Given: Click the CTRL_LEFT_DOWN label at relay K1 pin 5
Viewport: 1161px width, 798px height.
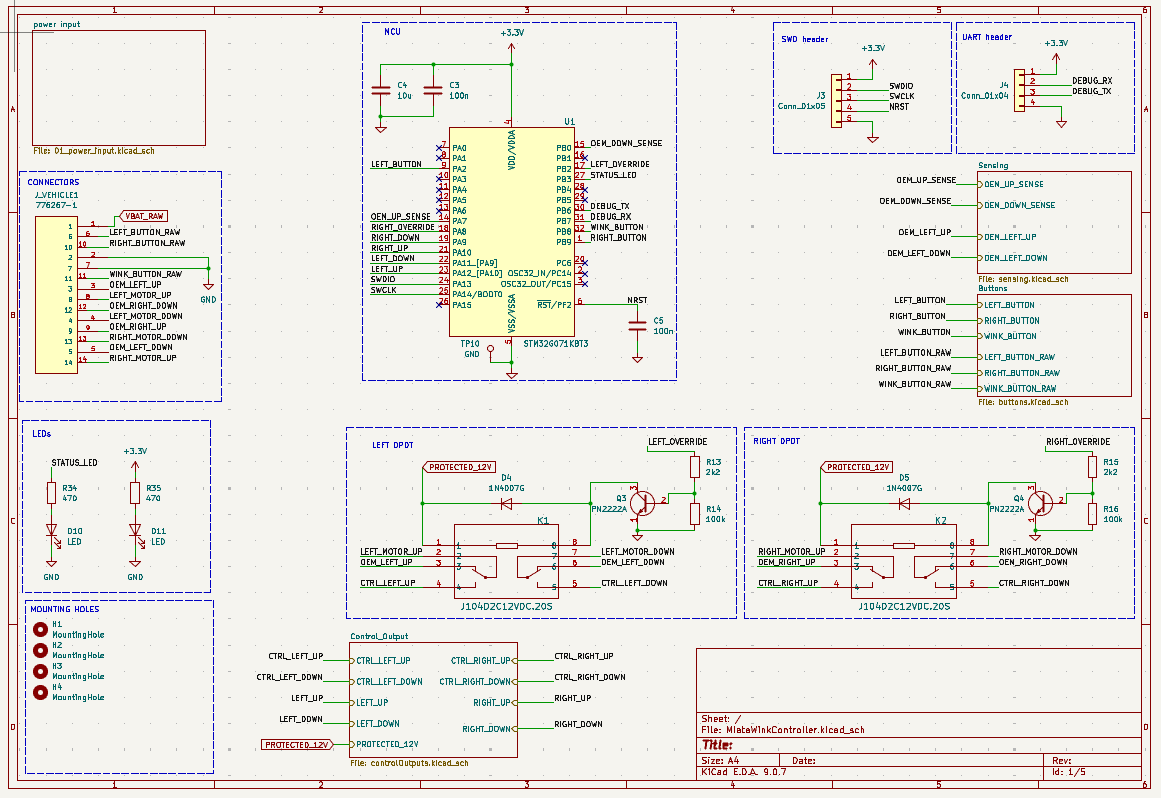Looking at the screenshot, I should 634,583.
